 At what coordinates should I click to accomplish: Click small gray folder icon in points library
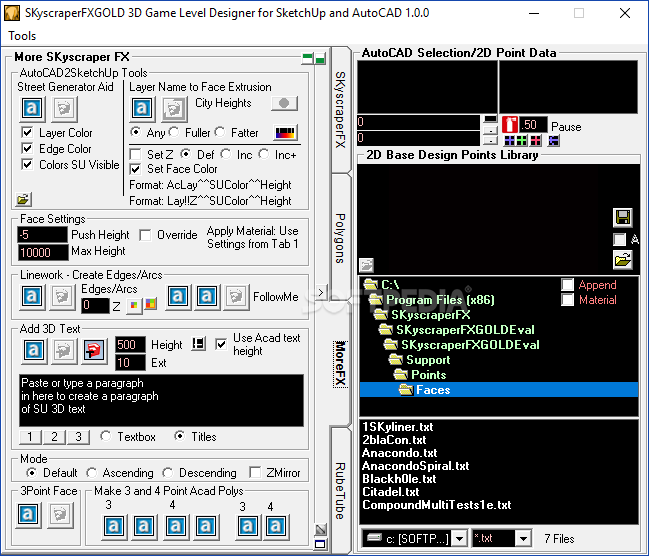pos(366,264)
